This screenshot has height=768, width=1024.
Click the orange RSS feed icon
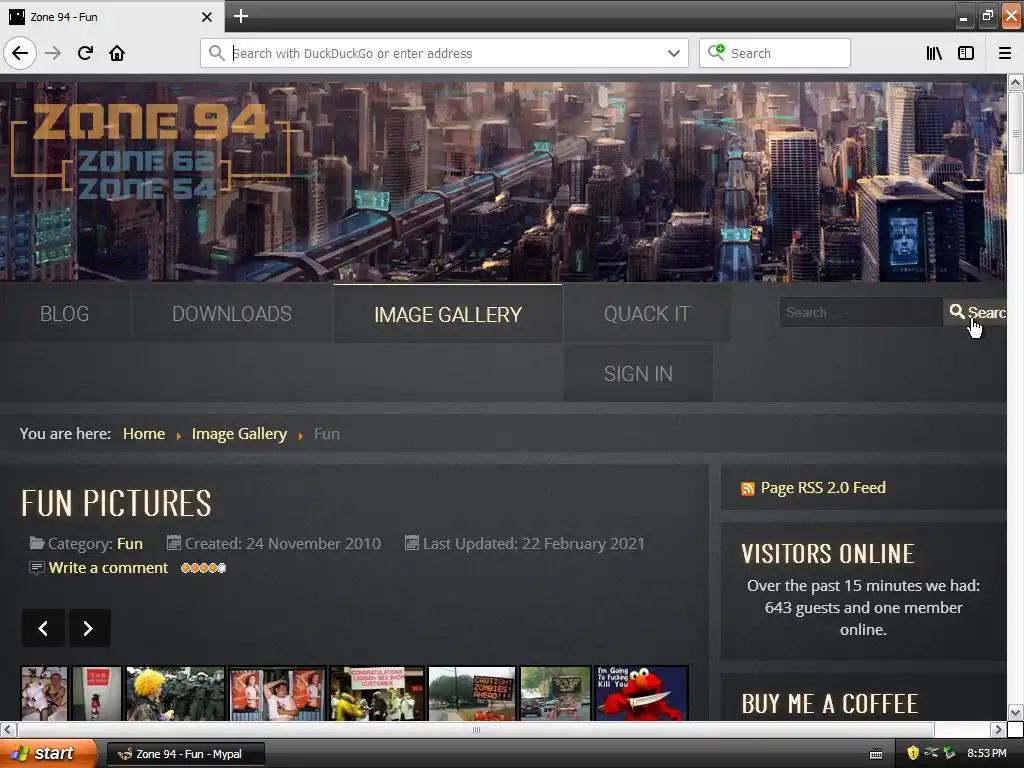tap(748, 489)
